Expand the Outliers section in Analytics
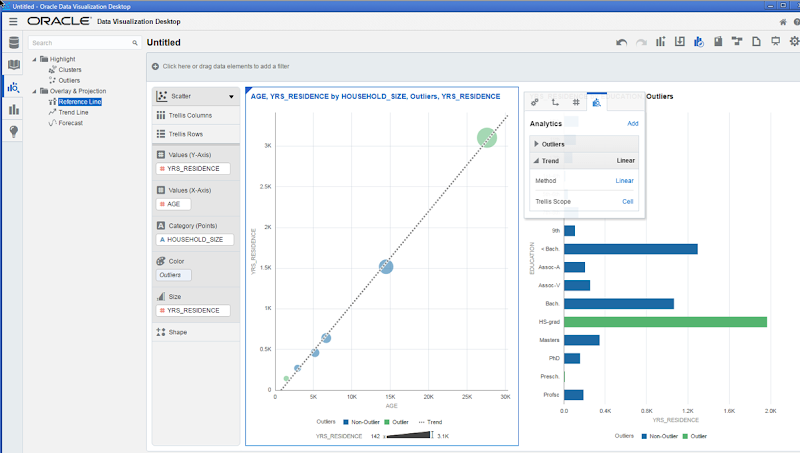This screenshot has height=453, width=800. point(536,144)
